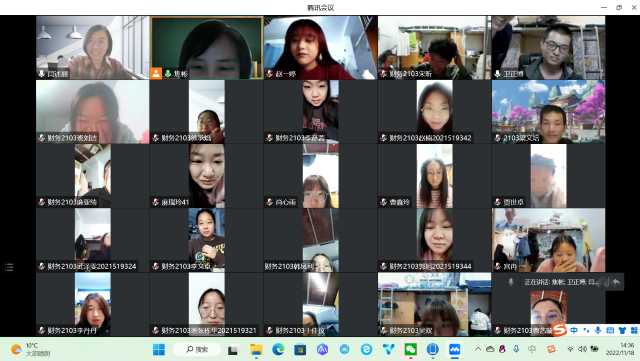Click the return arrow in the speaking bar
The image size is (640, 361).
tap(616, 282)
